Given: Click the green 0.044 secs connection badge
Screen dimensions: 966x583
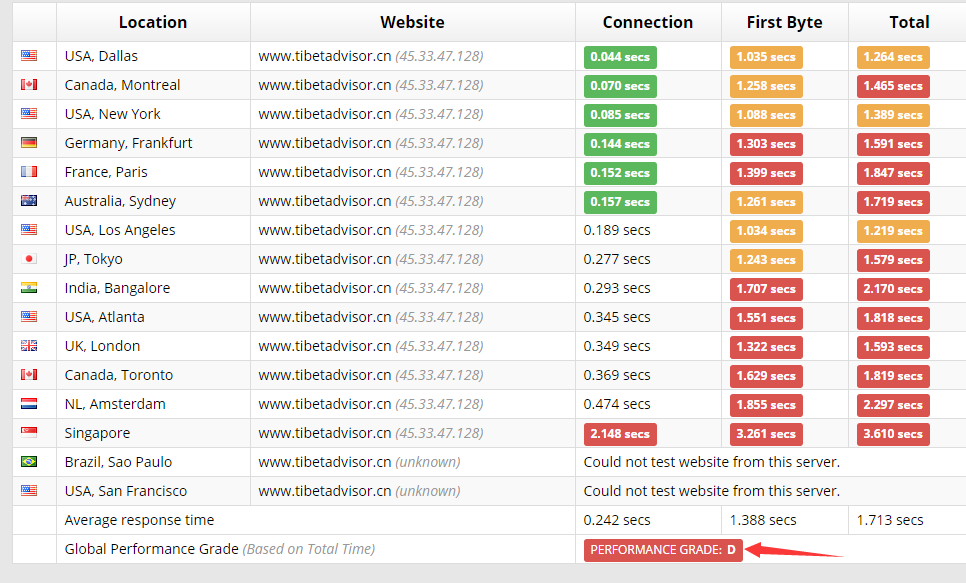Looking at the screenshot, I should pos(620,57).
